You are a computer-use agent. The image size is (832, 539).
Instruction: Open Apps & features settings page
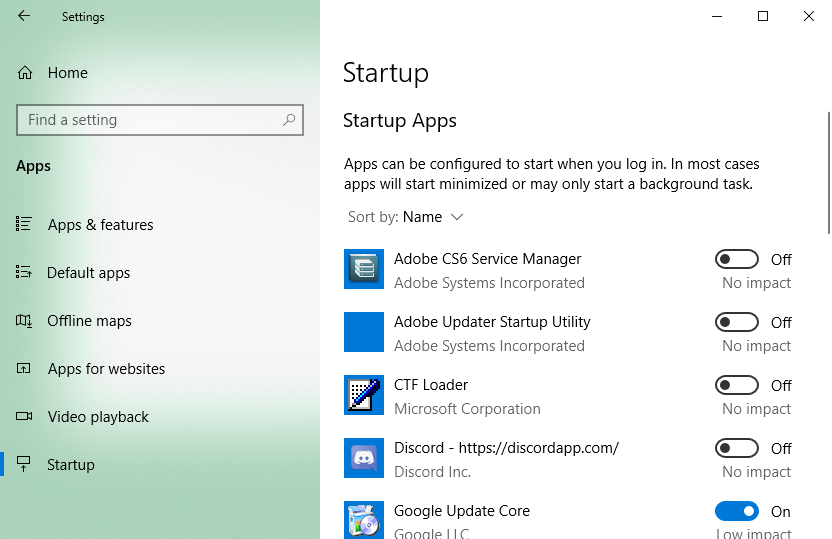pyautogui.click(x=100, y=225)
